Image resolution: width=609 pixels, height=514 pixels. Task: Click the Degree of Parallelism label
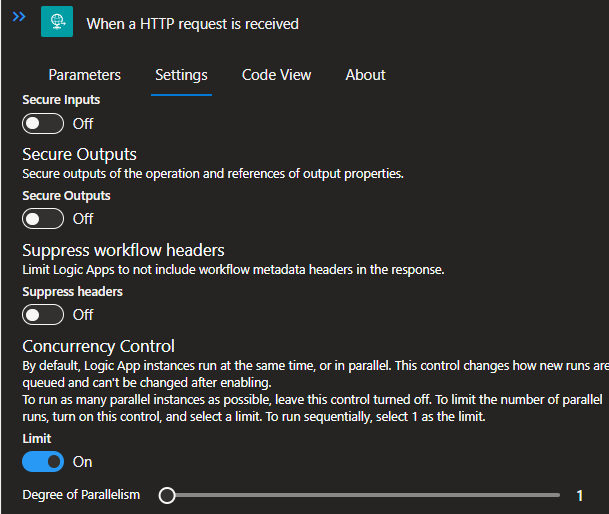(81, 495)
